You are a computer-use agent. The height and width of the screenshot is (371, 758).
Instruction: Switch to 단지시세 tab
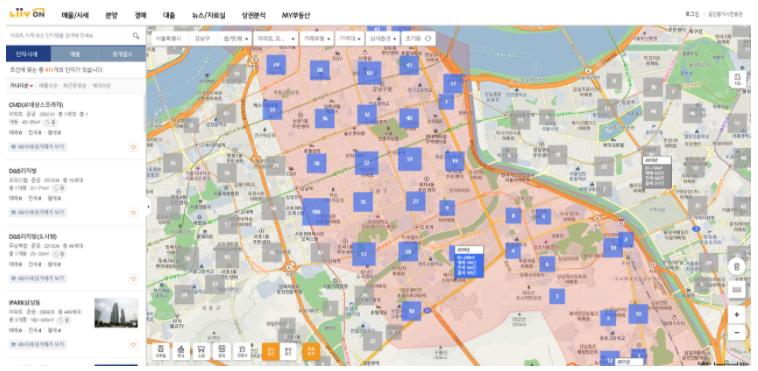coord(28,54)
